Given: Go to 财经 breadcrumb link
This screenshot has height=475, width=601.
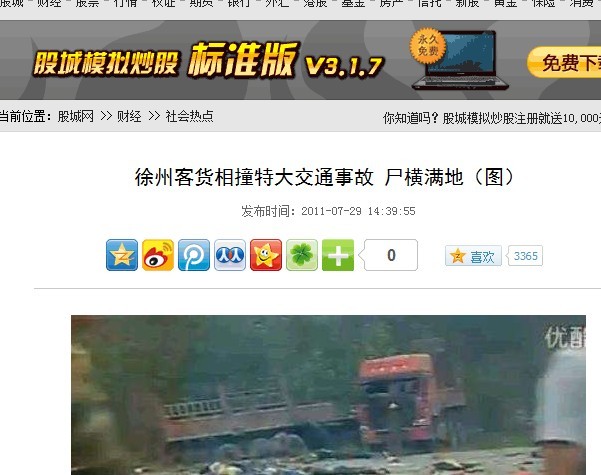Looking at the screenshot, I should pos(129,116).
